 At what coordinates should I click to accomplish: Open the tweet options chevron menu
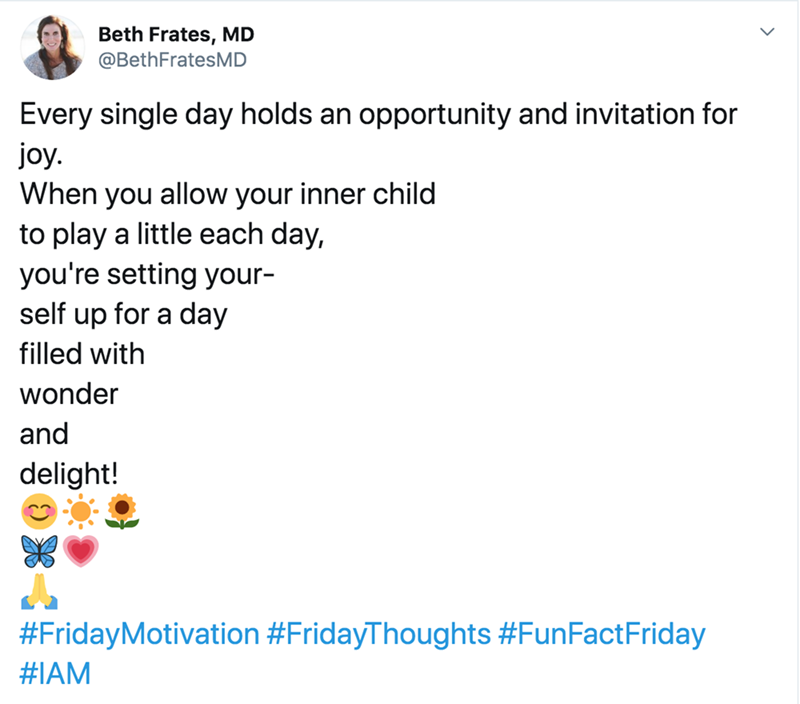click(x=768, y=34)
